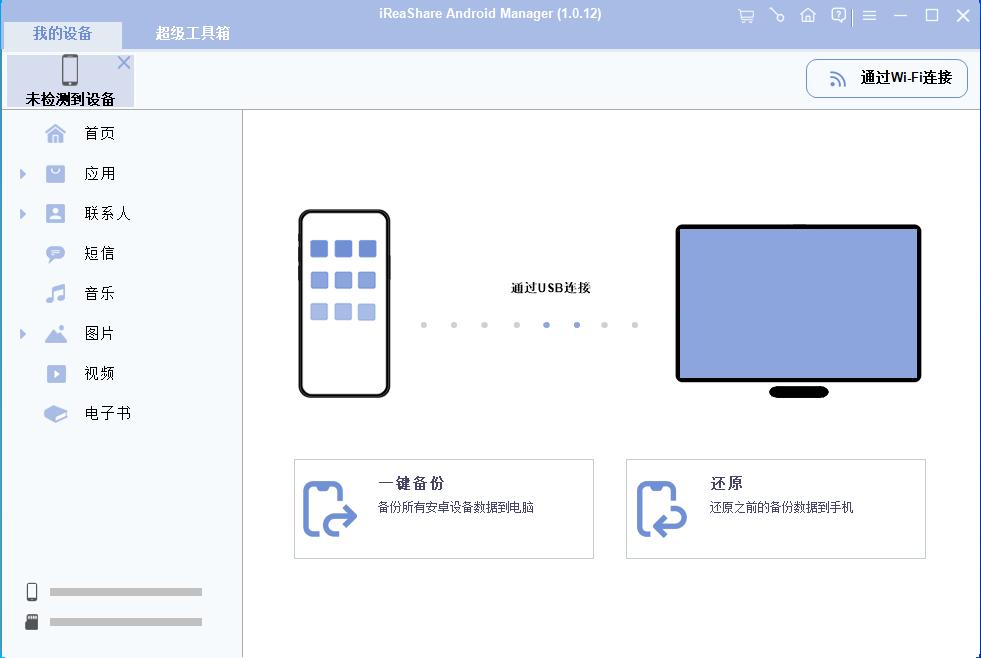Image resolution: width=981 pixels, height=658 pixels.
Task: Open the help question mark icon
Action: [x=839, y=16]
